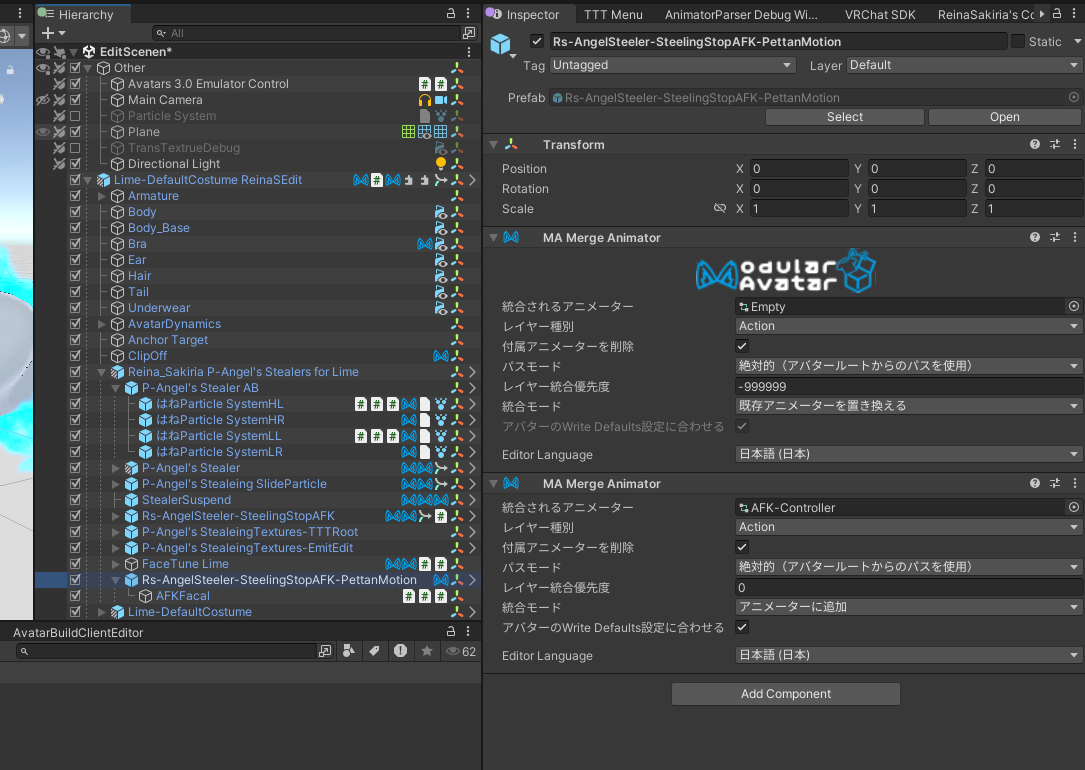Switch to the VRChat SDK tab
This screenshot has height=770, width=1085.
[880, 15]
